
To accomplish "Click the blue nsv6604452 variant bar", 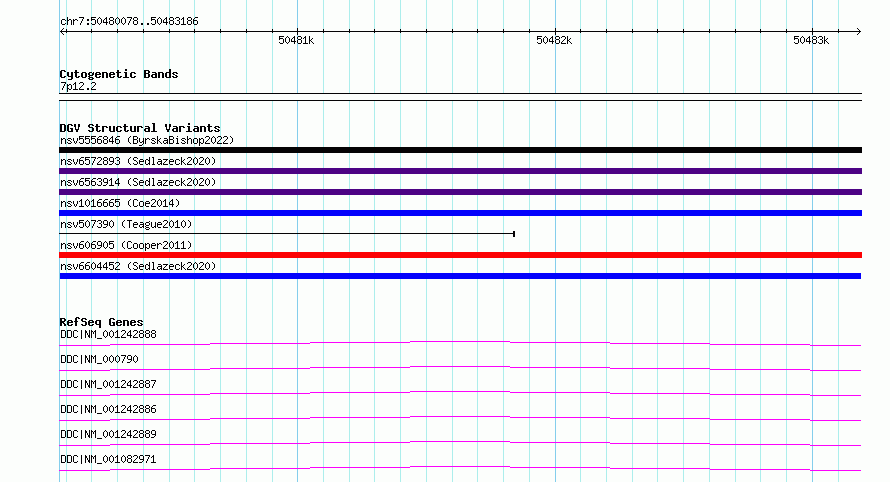I will [x=460, y=276].
